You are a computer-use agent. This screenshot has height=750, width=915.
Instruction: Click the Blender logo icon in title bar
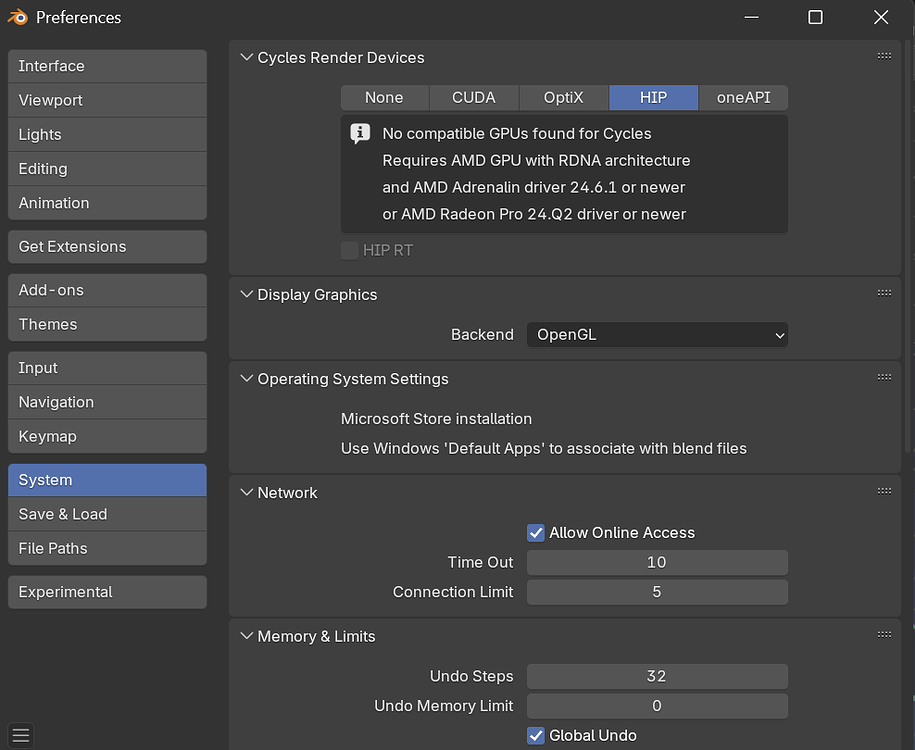click(18, 17)
